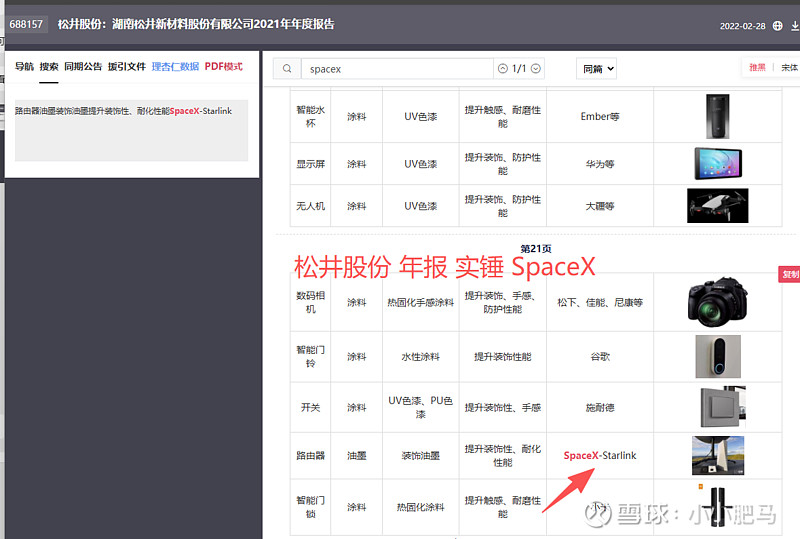Open the 理杏仁数据 link

point(175,66)
